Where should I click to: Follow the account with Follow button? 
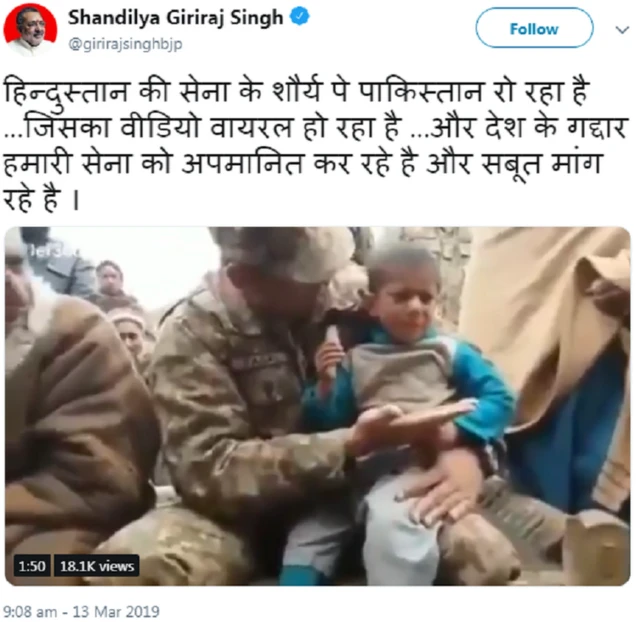534,29
